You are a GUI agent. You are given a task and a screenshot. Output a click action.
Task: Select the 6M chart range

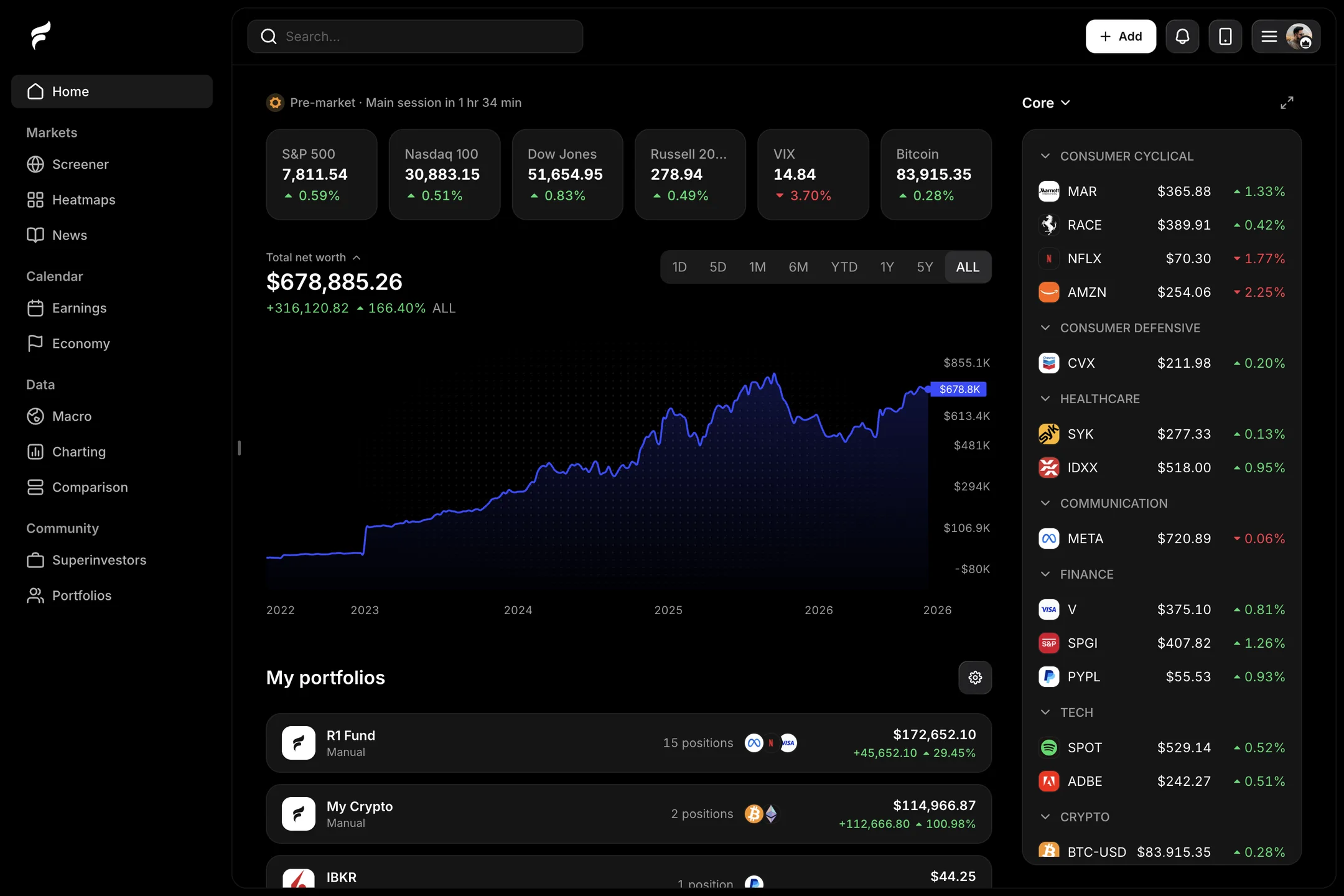(798, 267)
